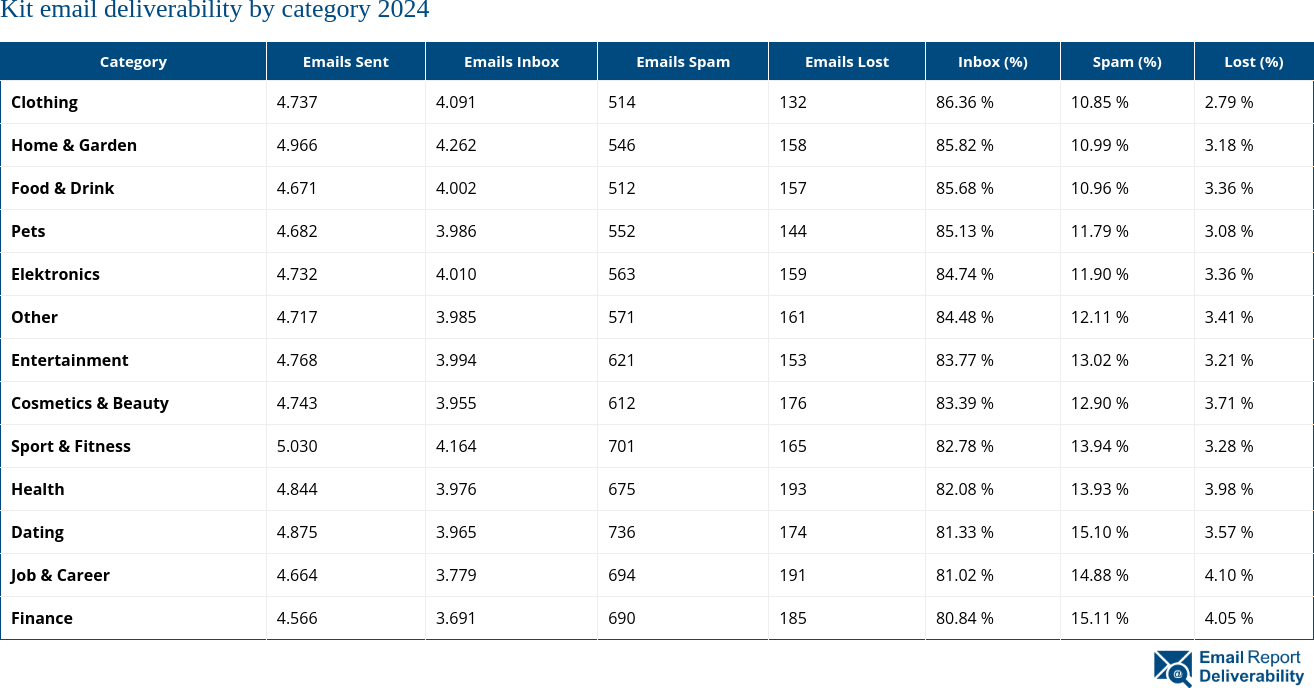The width and height of the screenshot is (1314, 688).
Task: Click Pets lost percentage 3.08 %
Action: [1229, 231]
